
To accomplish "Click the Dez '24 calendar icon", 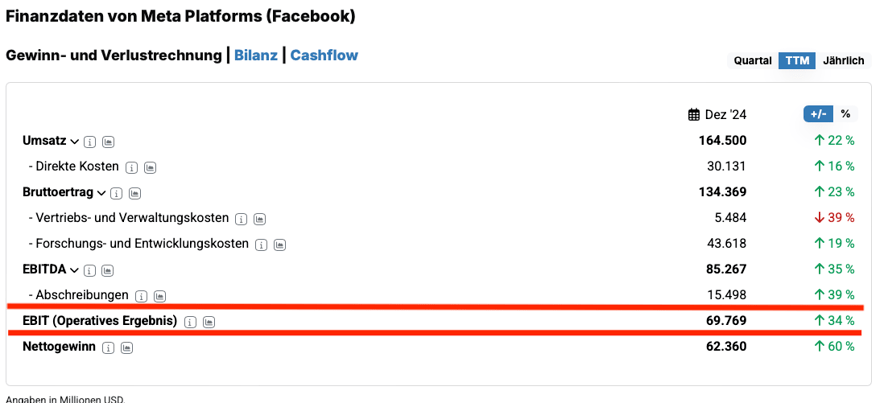I will (x=694, y=115).
